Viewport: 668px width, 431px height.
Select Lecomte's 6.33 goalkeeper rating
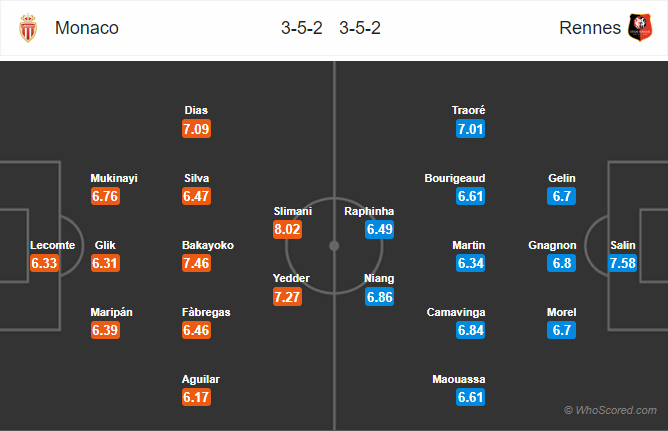tap(45, 264)
